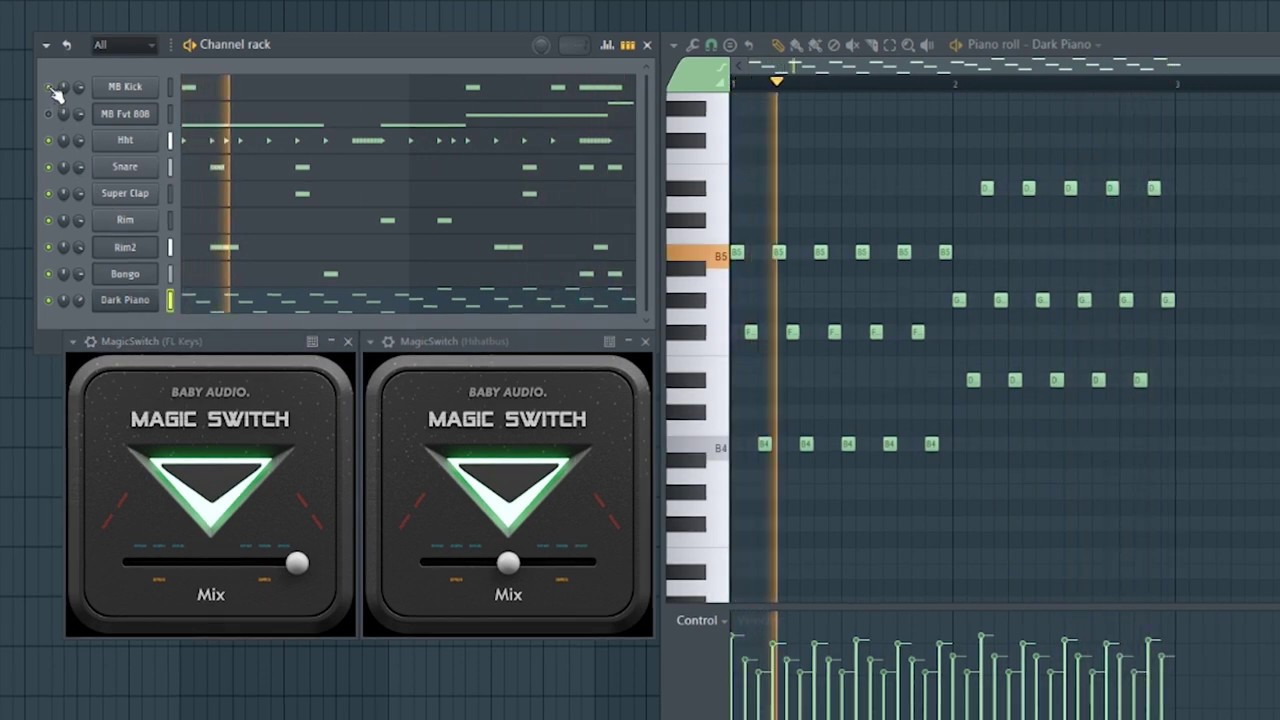This screenshot has height=720, width=1280.
Task: Click the speaker icon beside Piano roll title
Action: pos(955,45)
